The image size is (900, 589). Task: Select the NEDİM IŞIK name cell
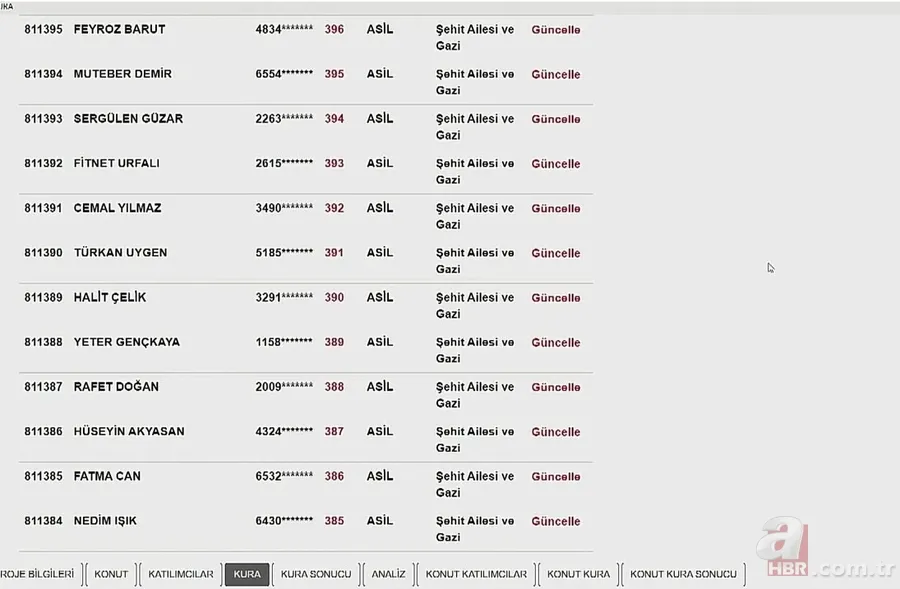coord(105,521)
